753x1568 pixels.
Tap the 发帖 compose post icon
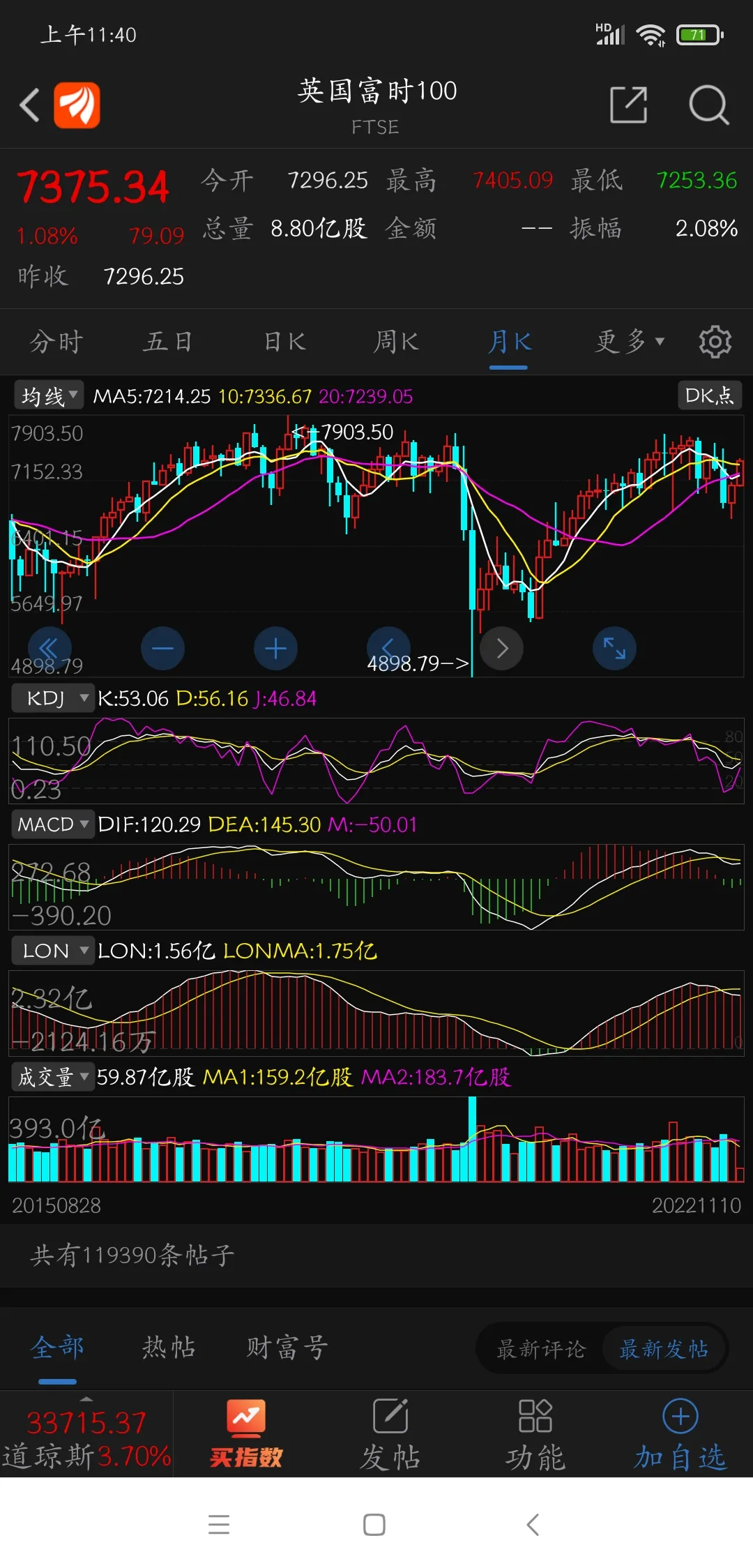click(x=390, y=1434)
